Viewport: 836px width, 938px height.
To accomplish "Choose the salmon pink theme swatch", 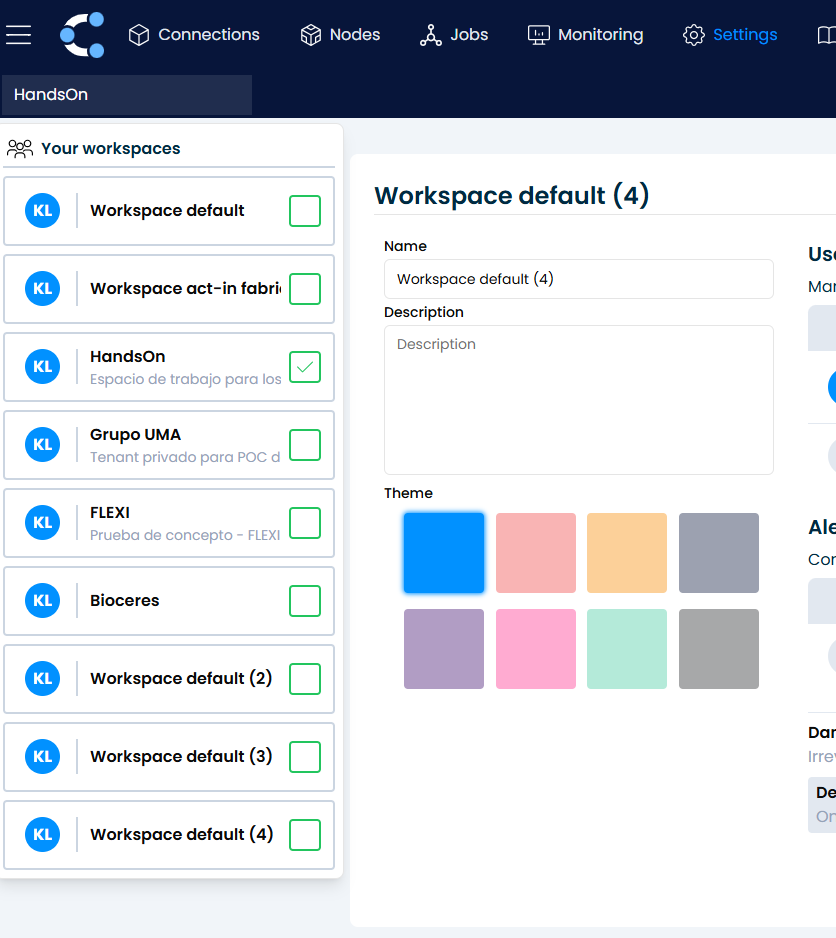I will 536,553.
